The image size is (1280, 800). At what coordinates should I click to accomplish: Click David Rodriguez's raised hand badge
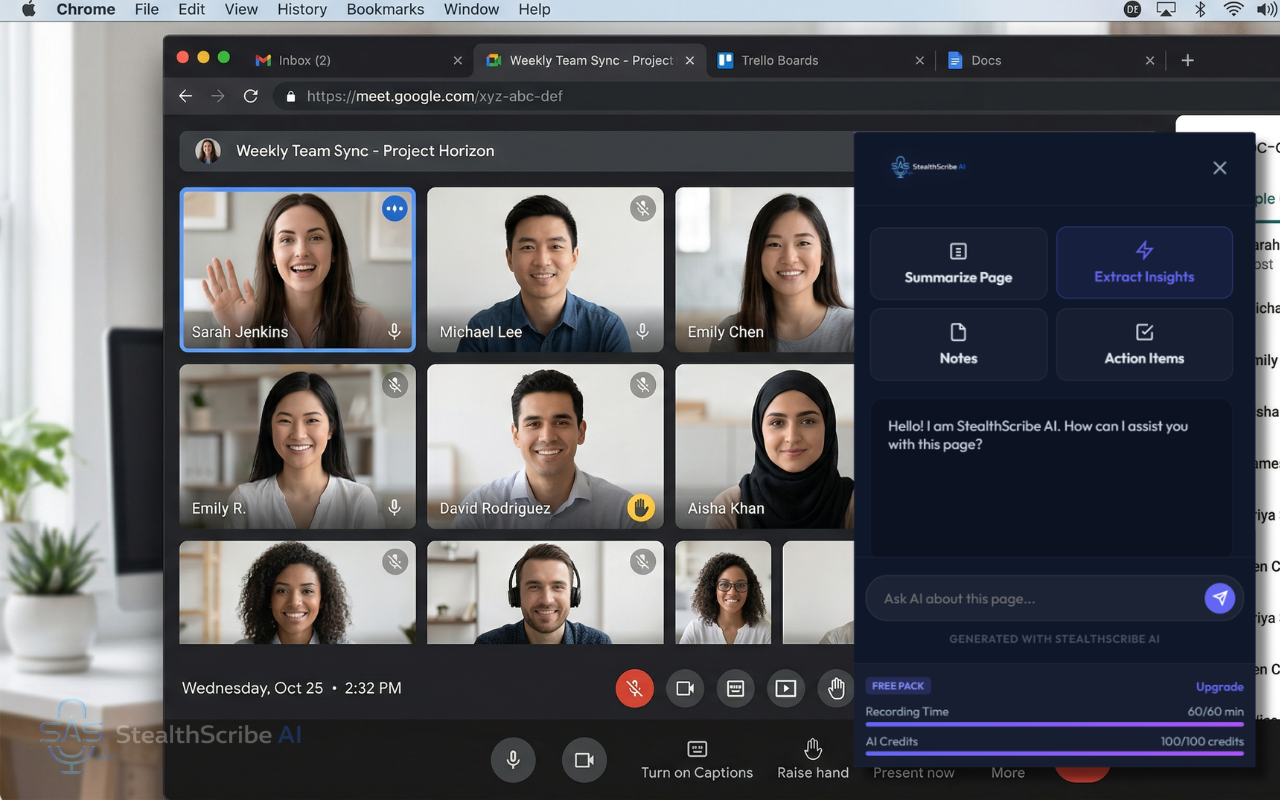(640, 508)
